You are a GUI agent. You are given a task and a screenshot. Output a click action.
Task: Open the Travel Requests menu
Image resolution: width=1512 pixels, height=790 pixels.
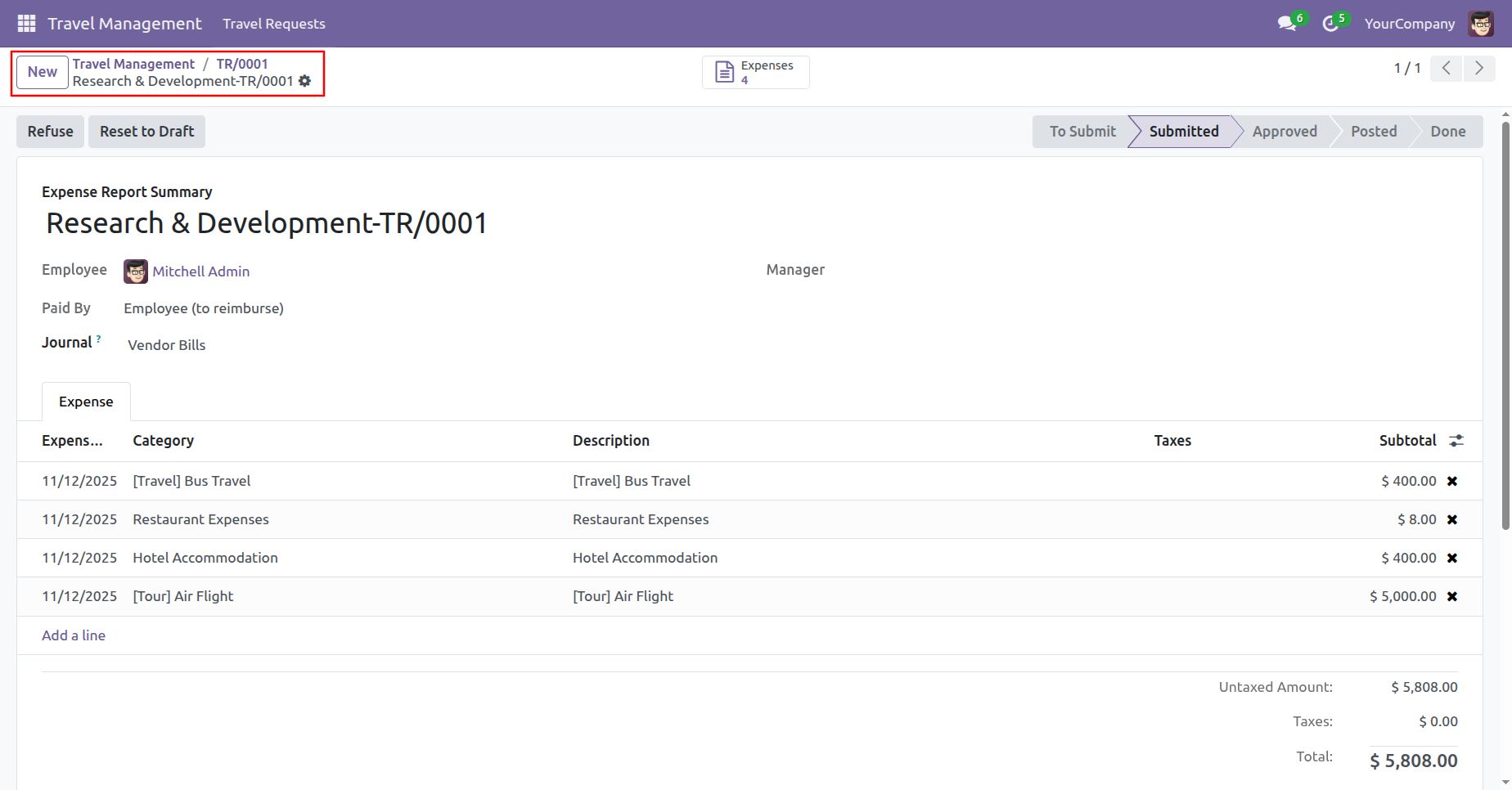pos(274,24)
